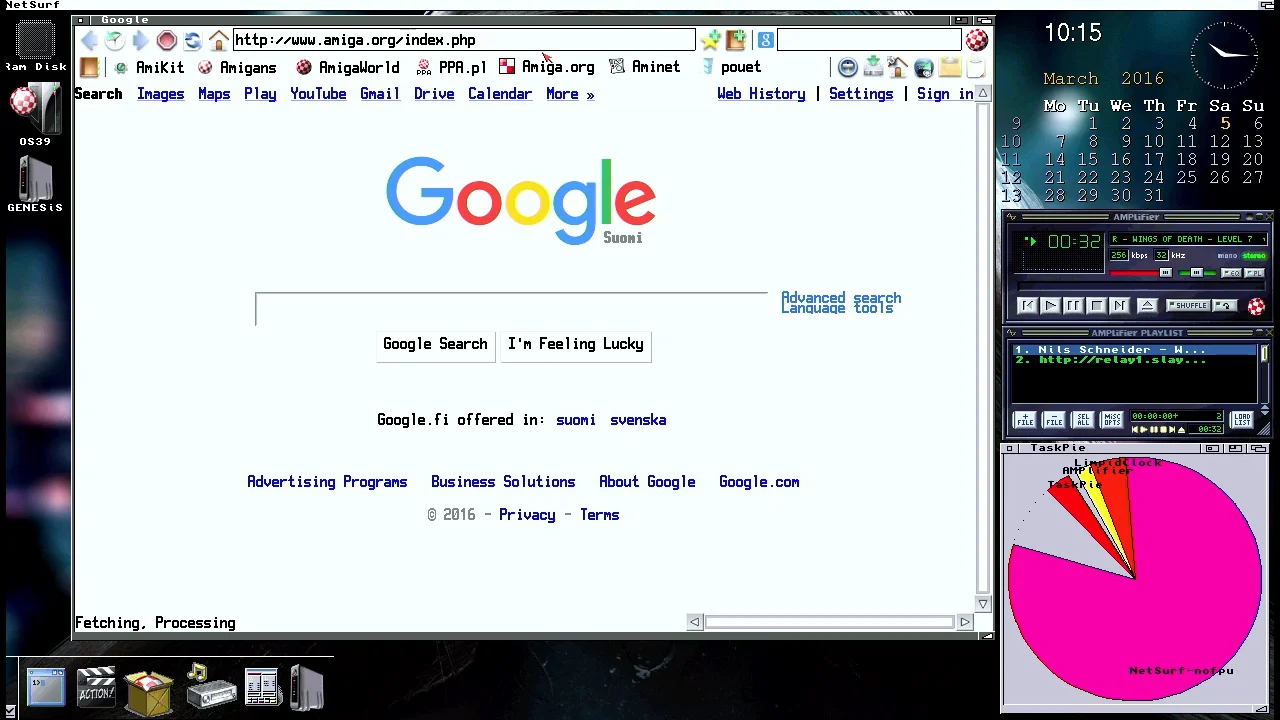Open Google Settings link
Viewport: 1280px width, 720px height.
(x=861, y=94)
